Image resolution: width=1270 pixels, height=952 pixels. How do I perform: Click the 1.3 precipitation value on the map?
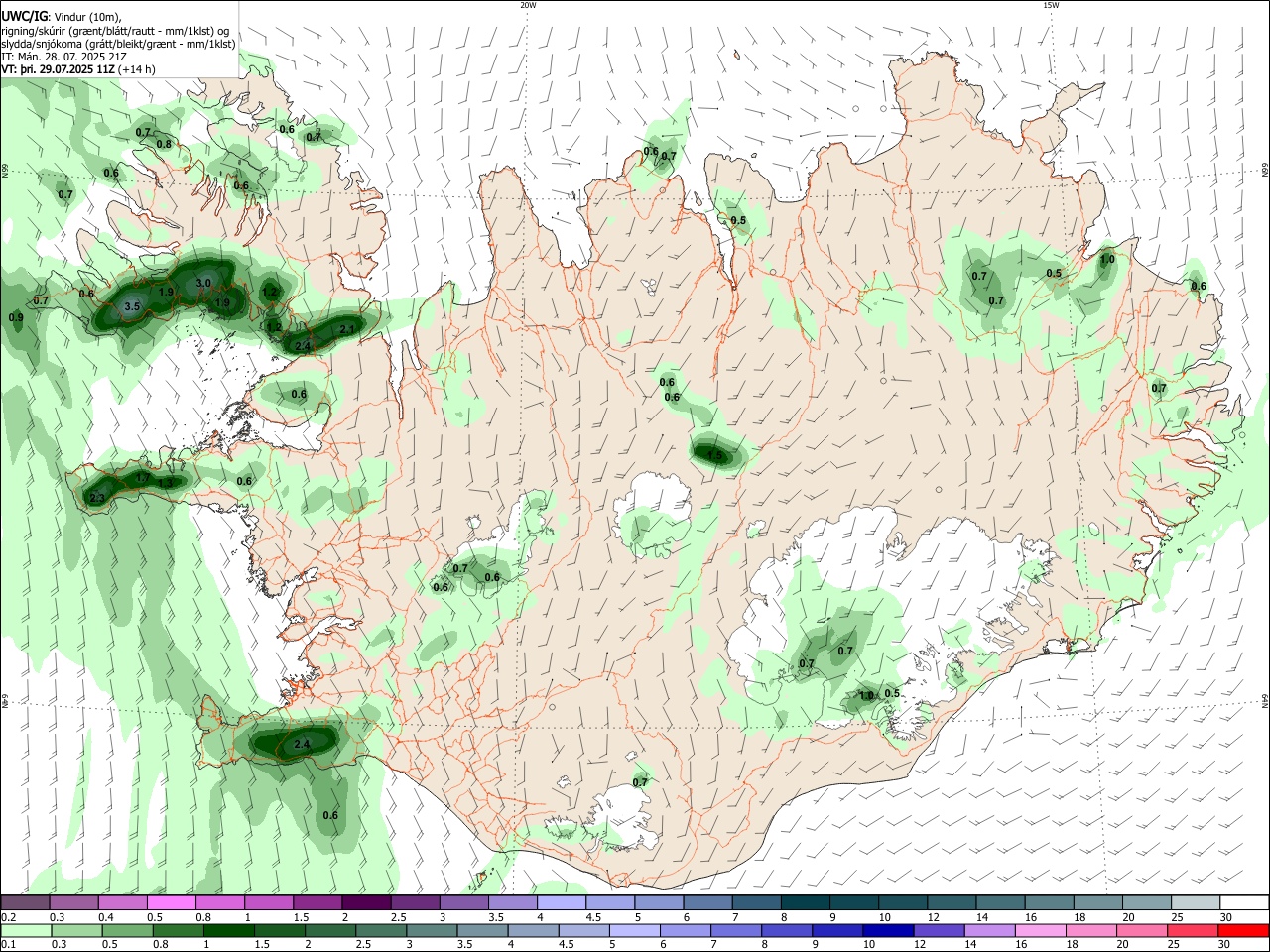[x=166, y=483]
